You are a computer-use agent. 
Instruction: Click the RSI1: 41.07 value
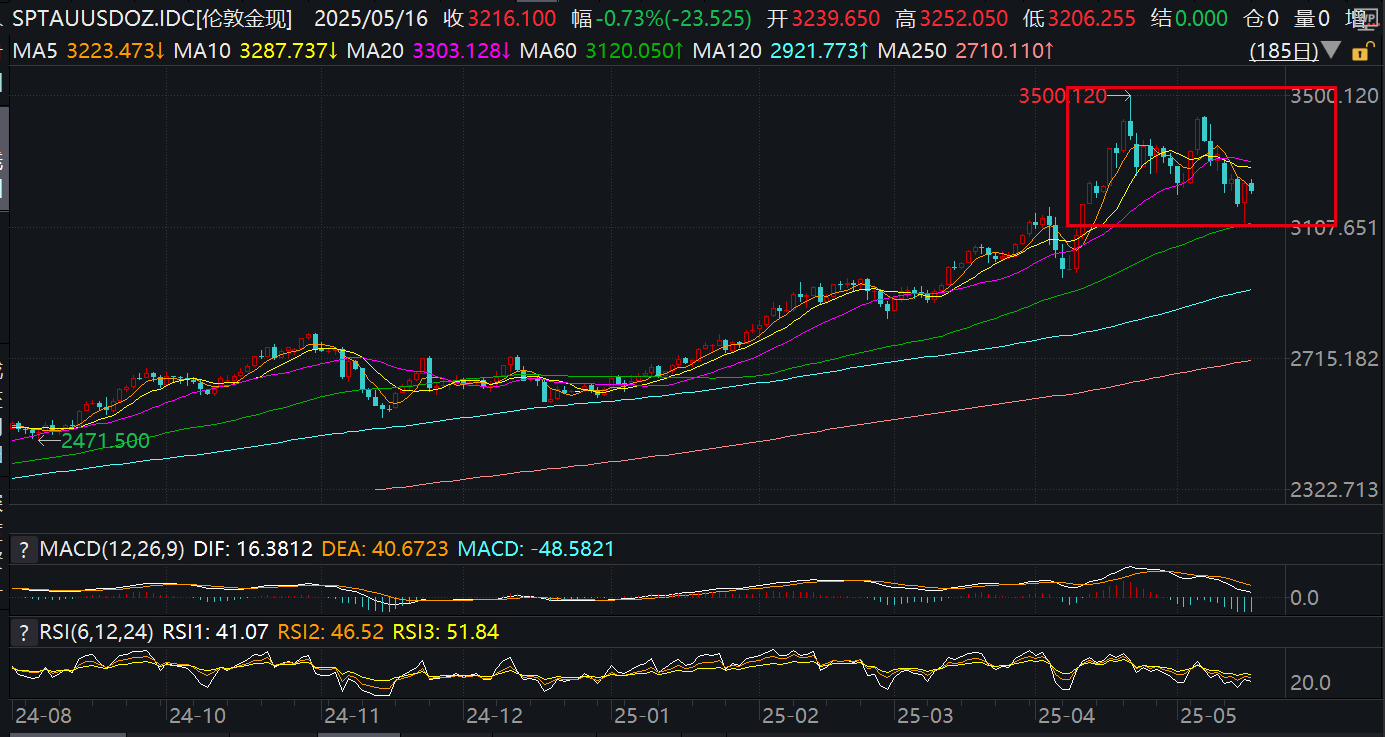[216, 632]
